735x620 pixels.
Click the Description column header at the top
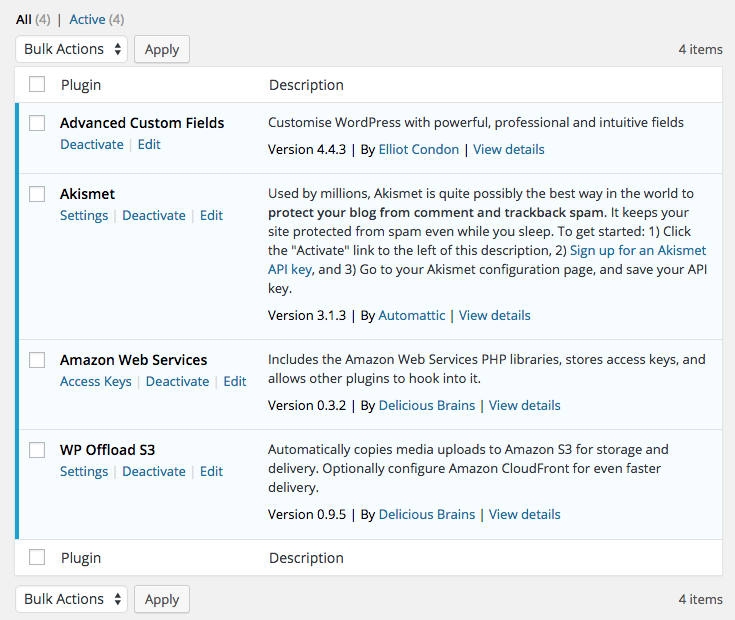click(306, 85)
